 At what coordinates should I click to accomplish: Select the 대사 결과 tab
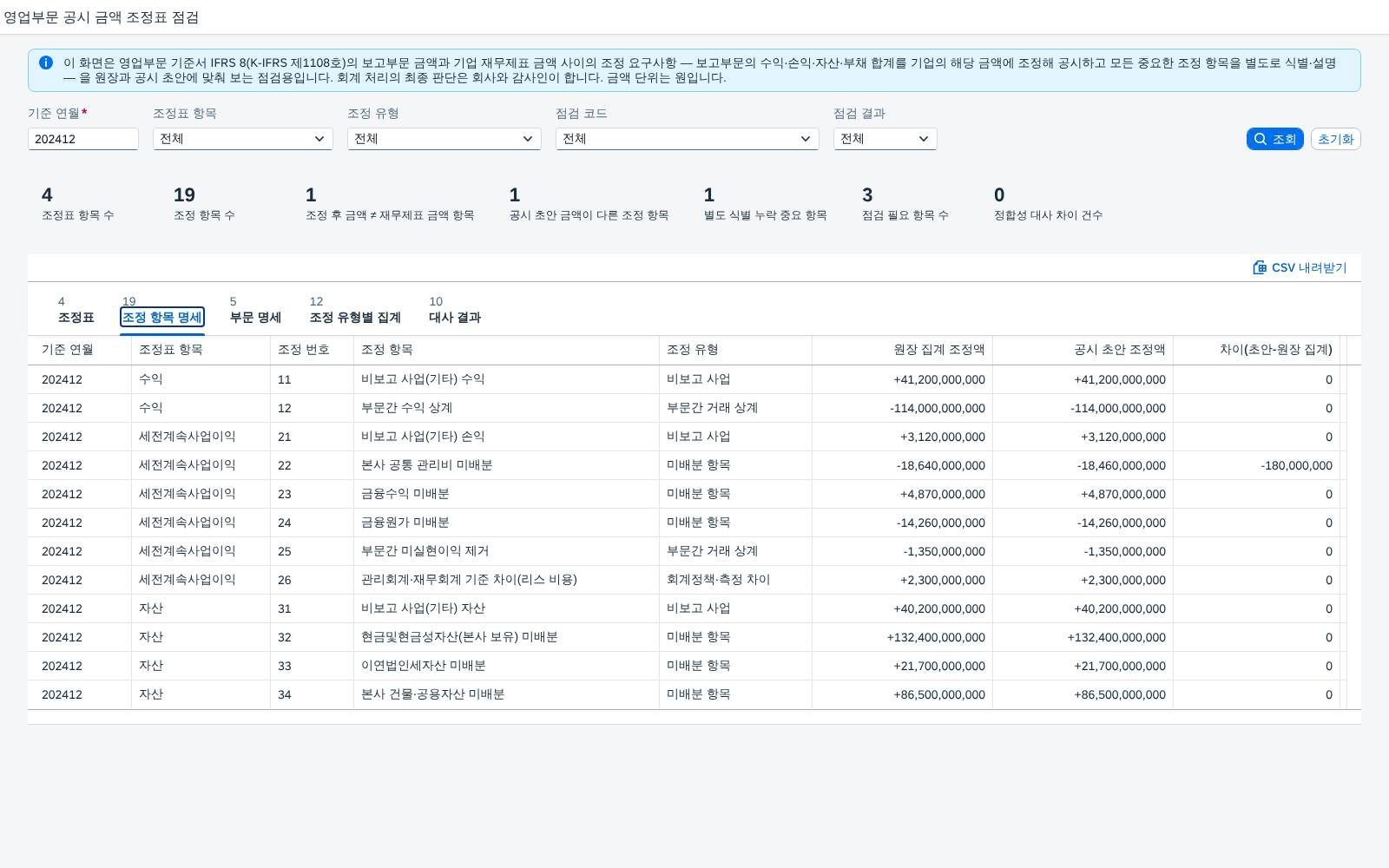(455, 310)
